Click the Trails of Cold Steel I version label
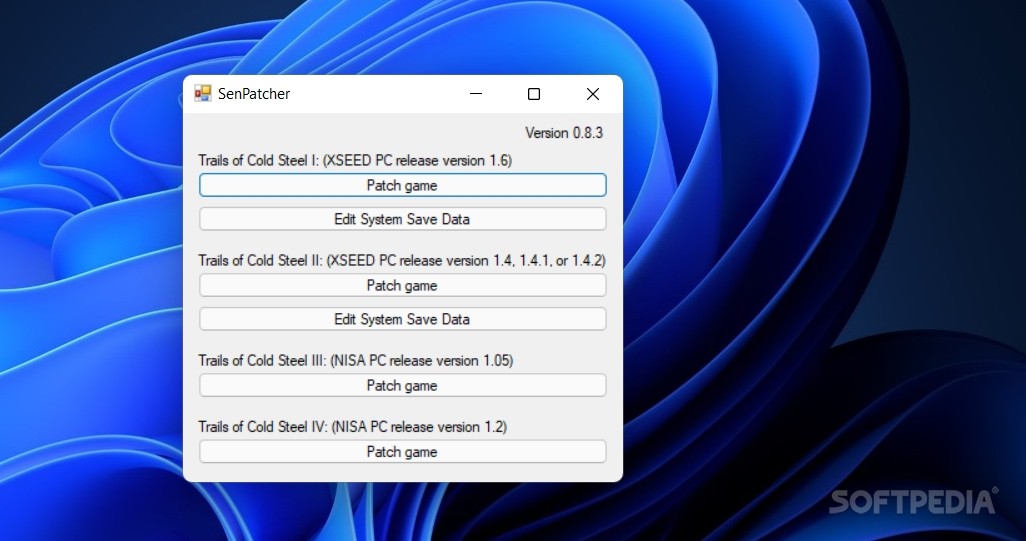The width and height of the screenshot is (1026, 541). click(355, 160)
